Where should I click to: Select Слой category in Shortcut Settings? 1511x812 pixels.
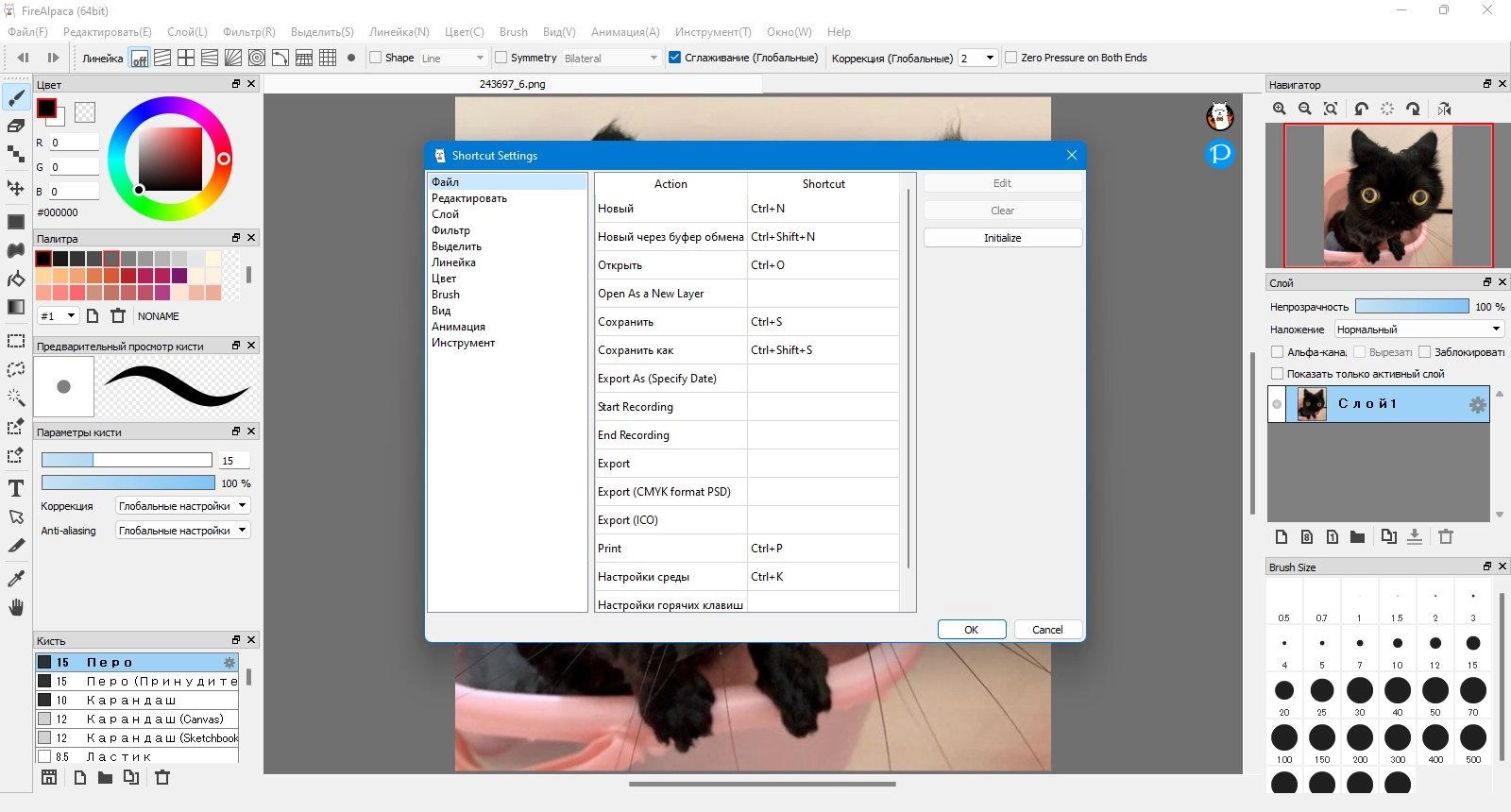coord(446,214)
